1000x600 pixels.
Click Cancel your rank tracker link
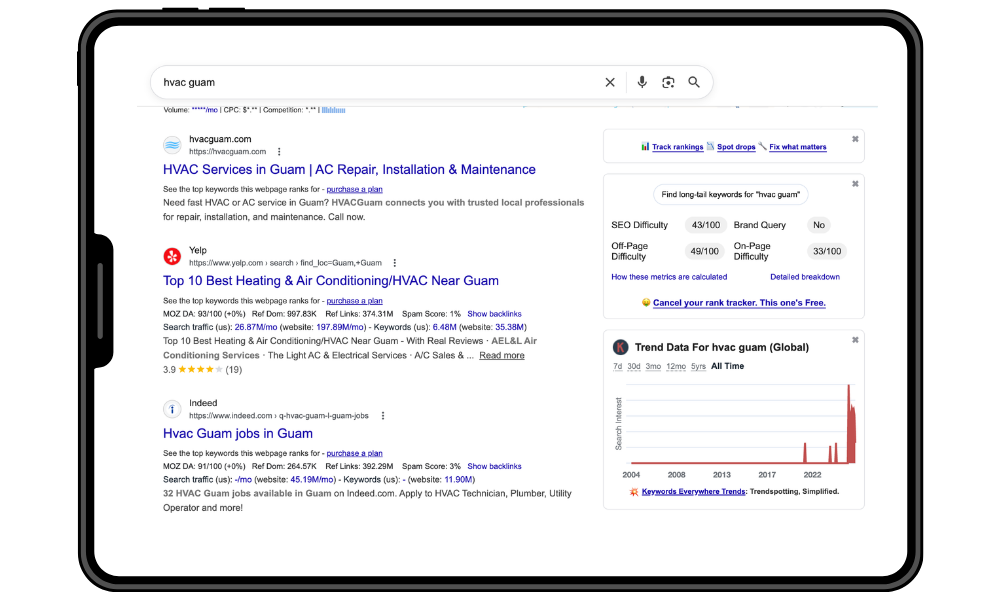tap(739, 302)
